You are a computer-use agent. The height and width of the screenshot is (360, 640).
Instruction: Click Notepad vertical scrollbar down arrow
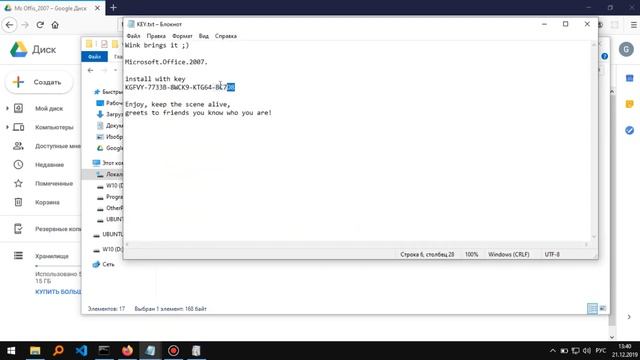[594, 236]
